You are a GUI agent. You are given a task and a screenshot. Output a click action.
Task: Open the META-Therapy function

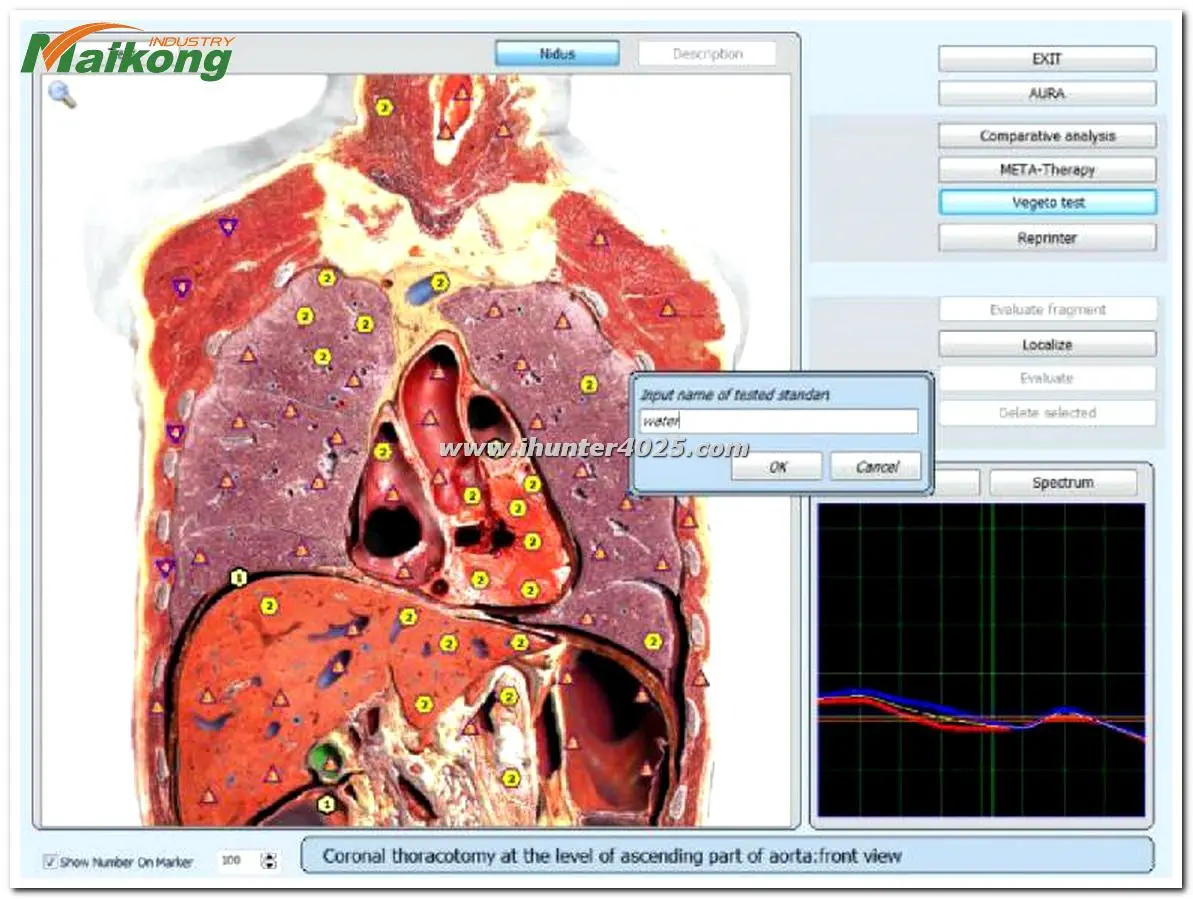pos(1047,170)
